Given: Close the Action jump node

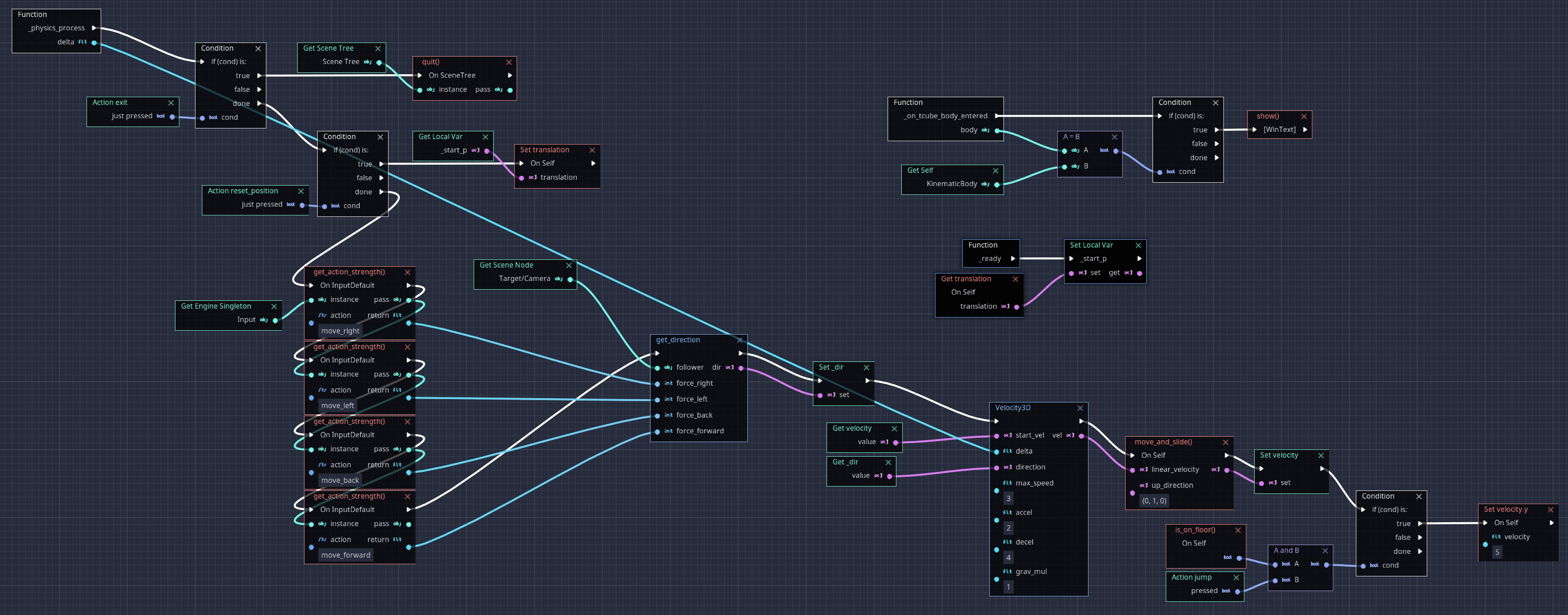Looking at the screenshot, I should click(1236, 578).
